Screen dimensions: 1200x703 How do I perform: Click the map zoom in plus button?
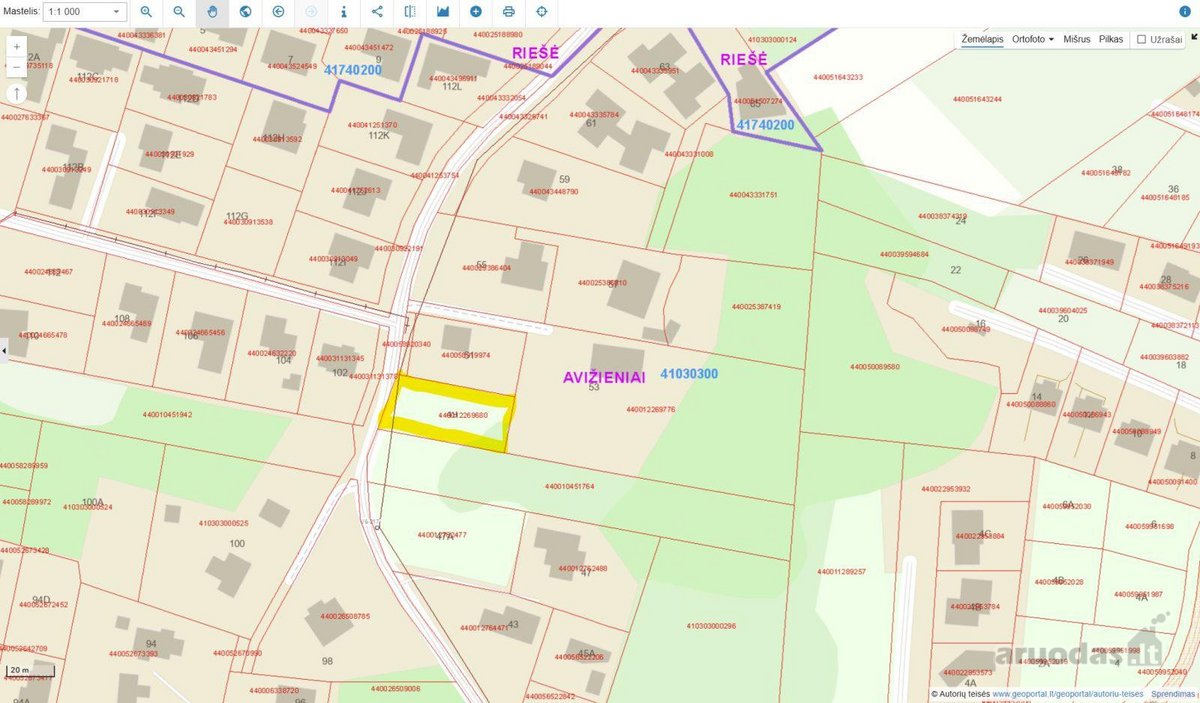[16, 47]
